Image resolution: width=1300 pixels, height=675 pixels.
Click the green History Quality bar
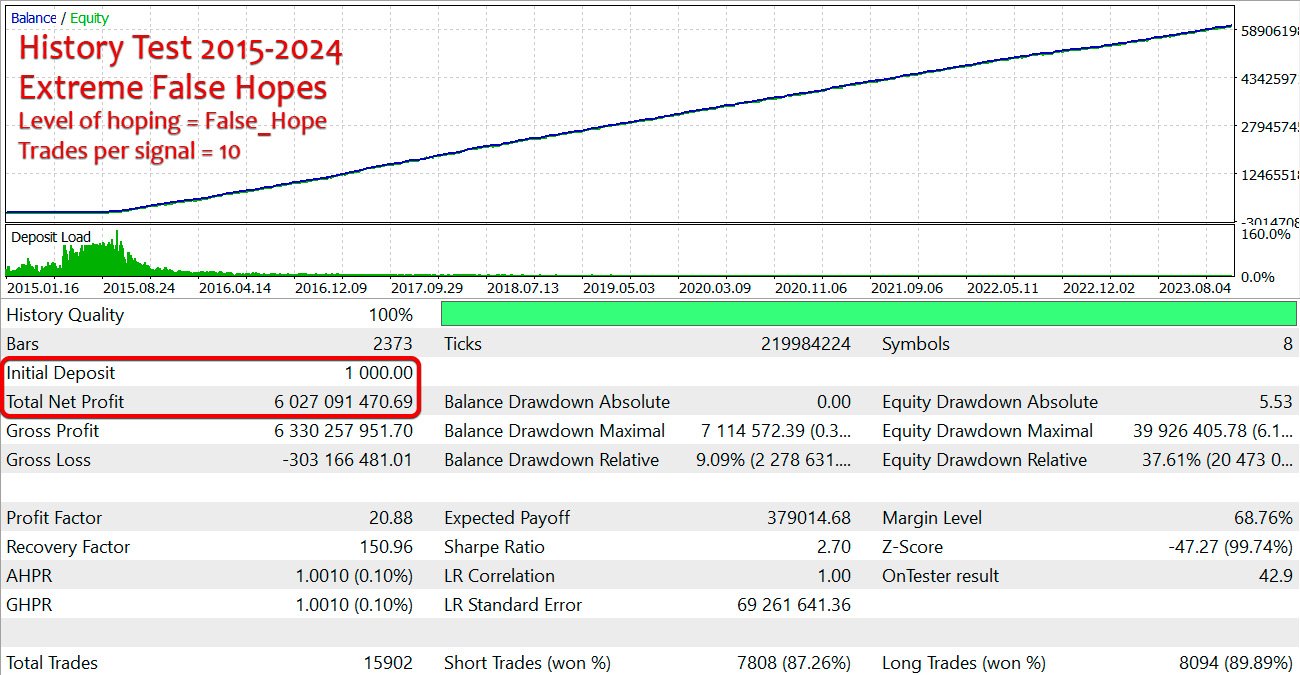[868, 314]
